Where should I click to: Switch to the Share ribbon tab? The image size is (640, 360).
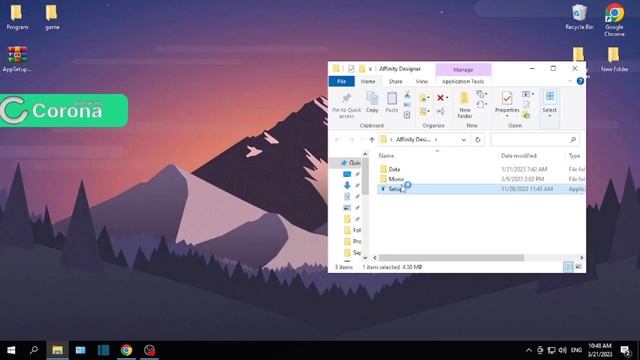point(396,82)
